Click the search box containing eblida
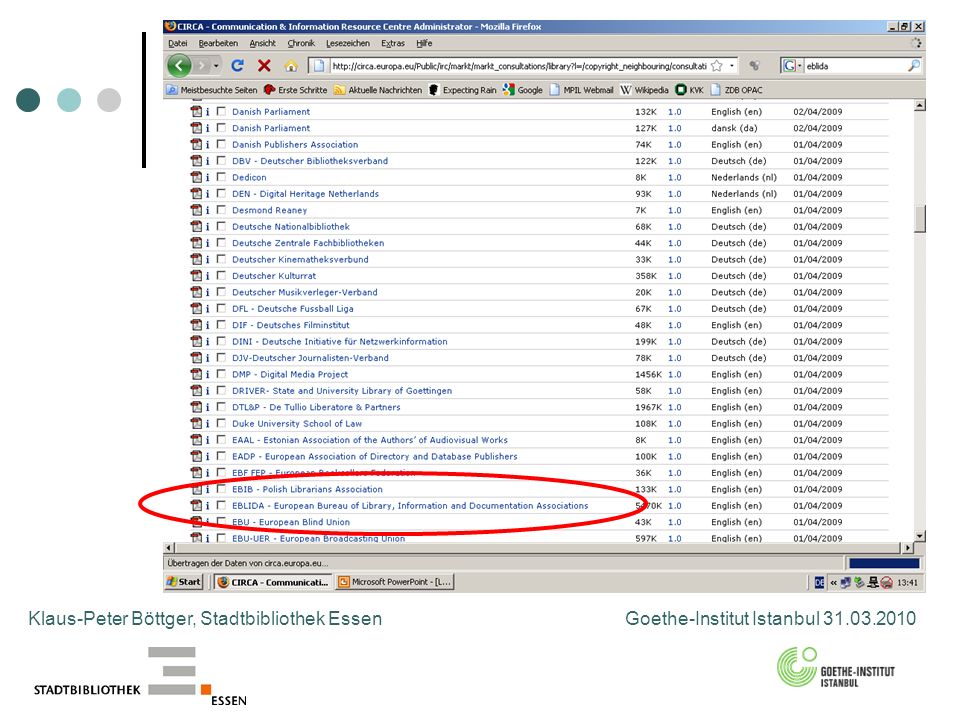The height and width of the screenshot is (720, 960). [x=855, y=66]
